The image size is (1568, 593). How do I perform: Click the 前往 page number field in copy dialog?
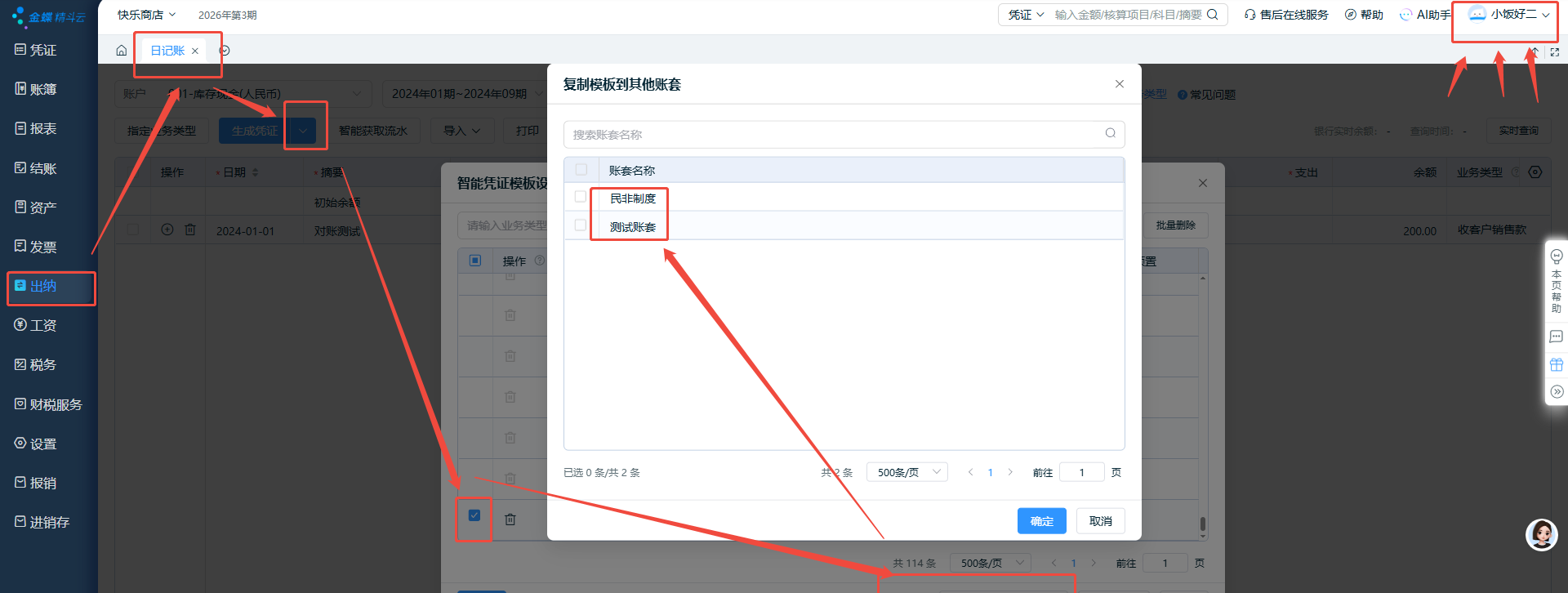(1082, 472)
